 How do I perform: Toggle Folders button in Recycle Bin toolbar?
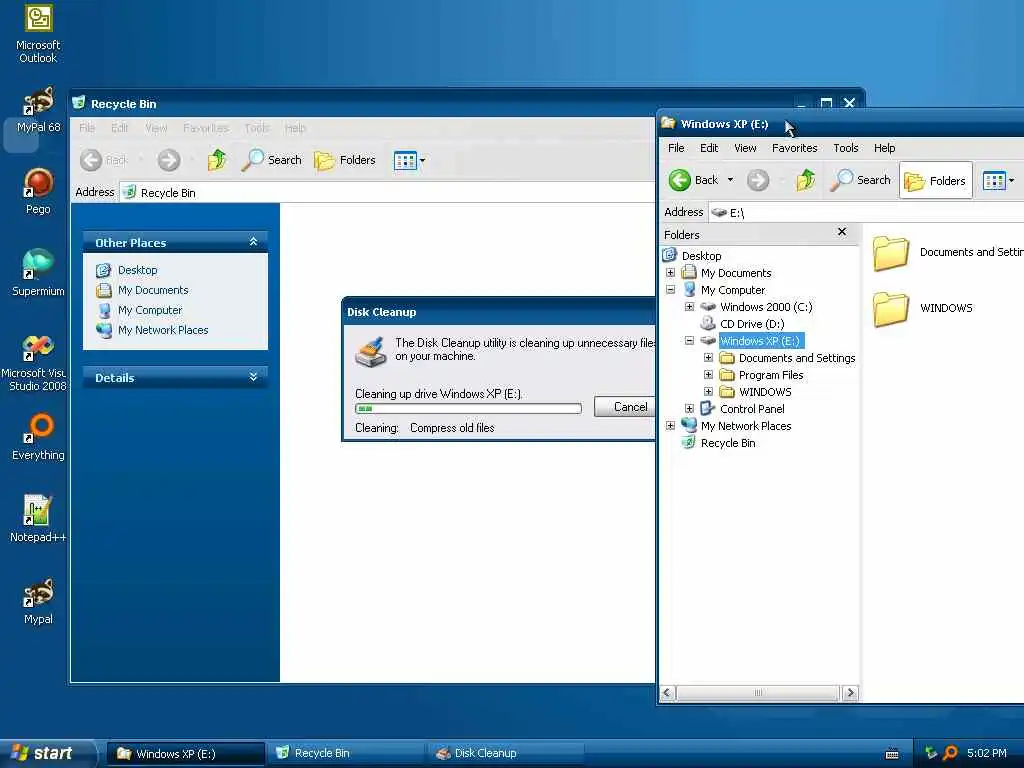345,160
